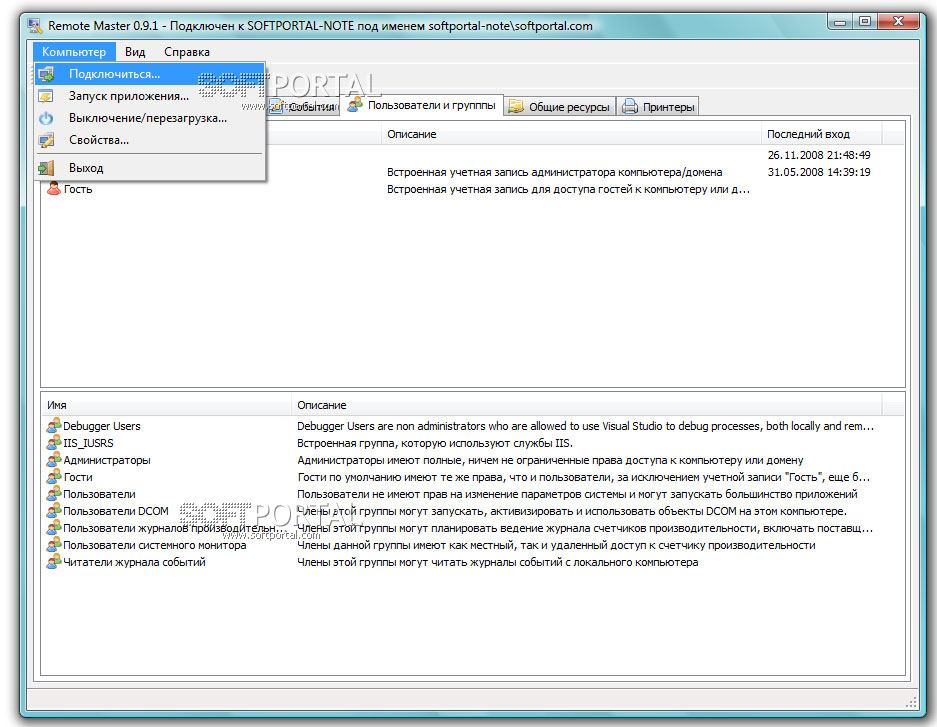
Task: Switch to the Общие ресурсы tab
Action: [559, 107]
